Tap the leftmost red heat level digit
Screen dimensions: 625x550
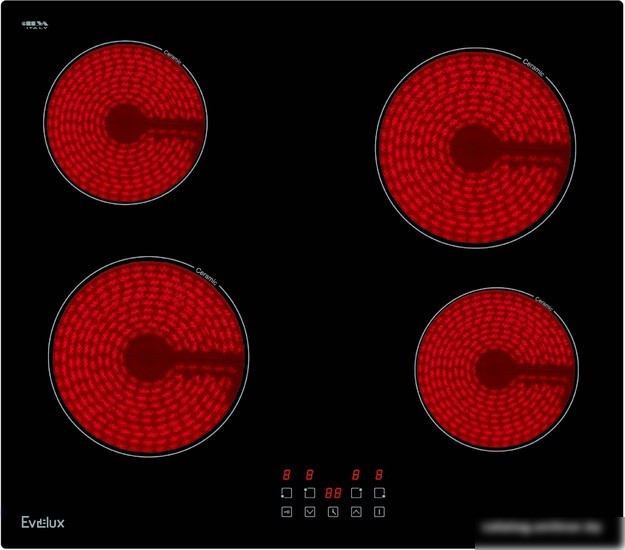point(286,475)
